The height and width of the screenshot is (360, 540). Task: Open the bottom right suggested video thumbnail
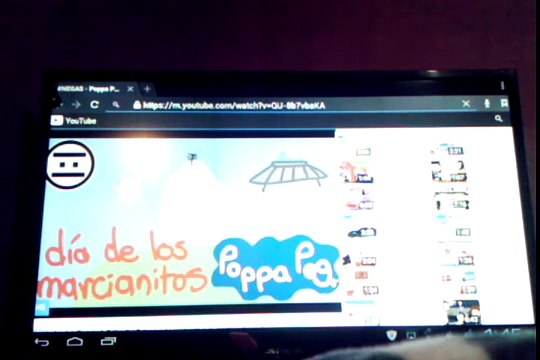pos(461,312)
